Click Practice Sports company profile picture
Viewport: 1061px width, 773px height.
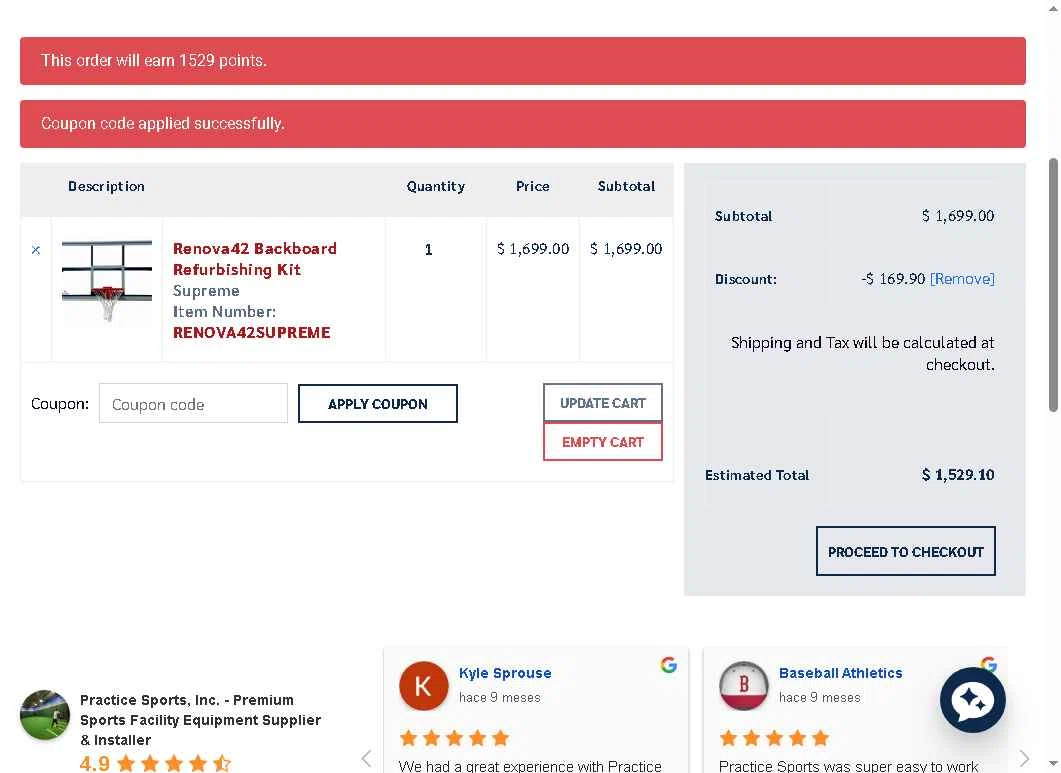pyautogui.click(x=45, y=715)
